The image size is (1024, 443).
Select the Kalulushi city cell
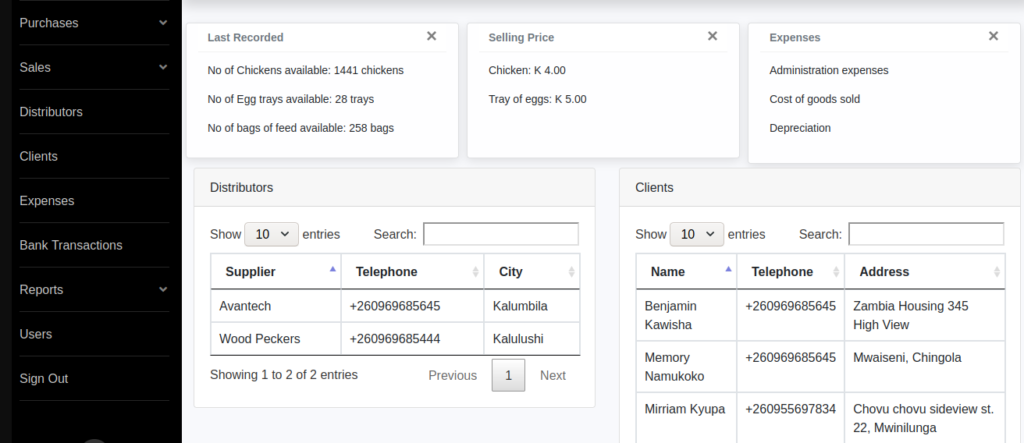532,338
